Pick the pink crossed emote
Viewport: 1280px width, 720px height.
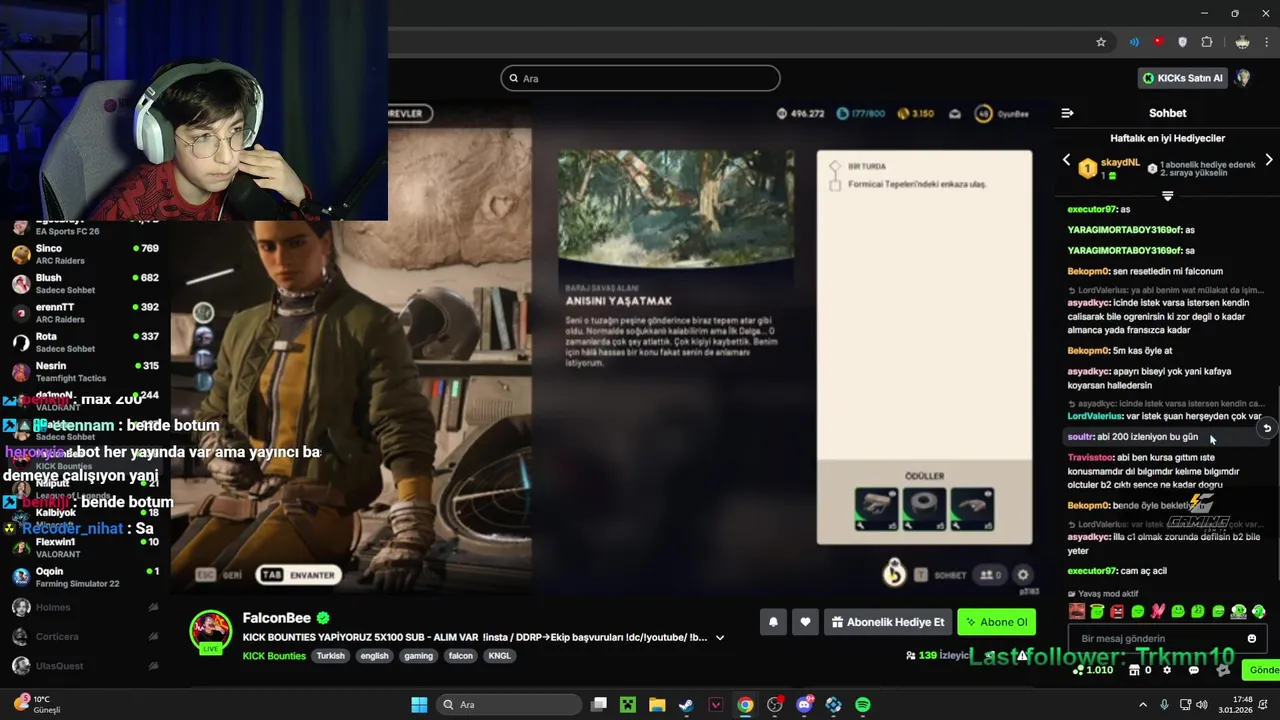1158,611
